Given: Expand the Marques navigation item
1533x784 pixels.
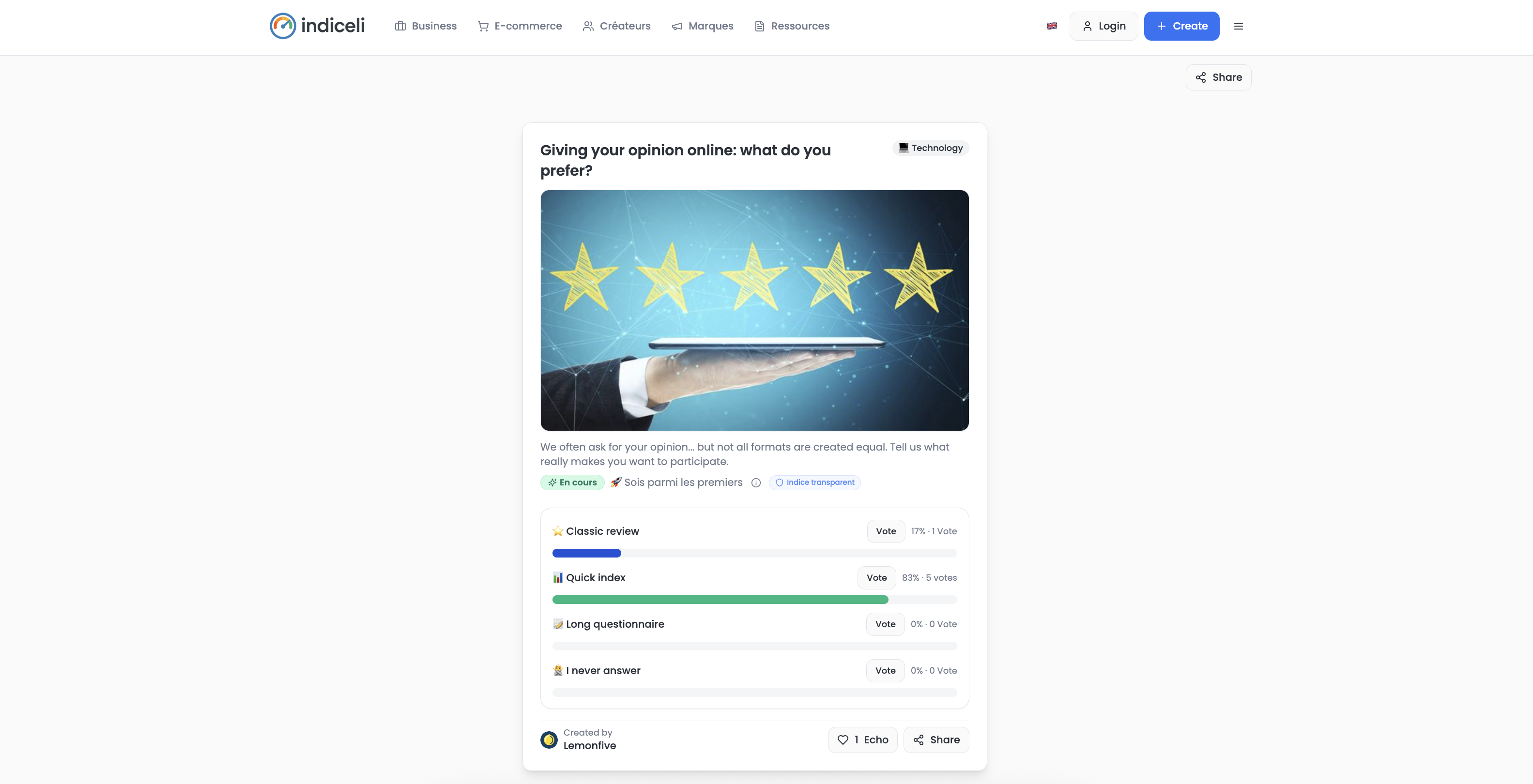Looking at the screenshot, I should tap(702, 26).
